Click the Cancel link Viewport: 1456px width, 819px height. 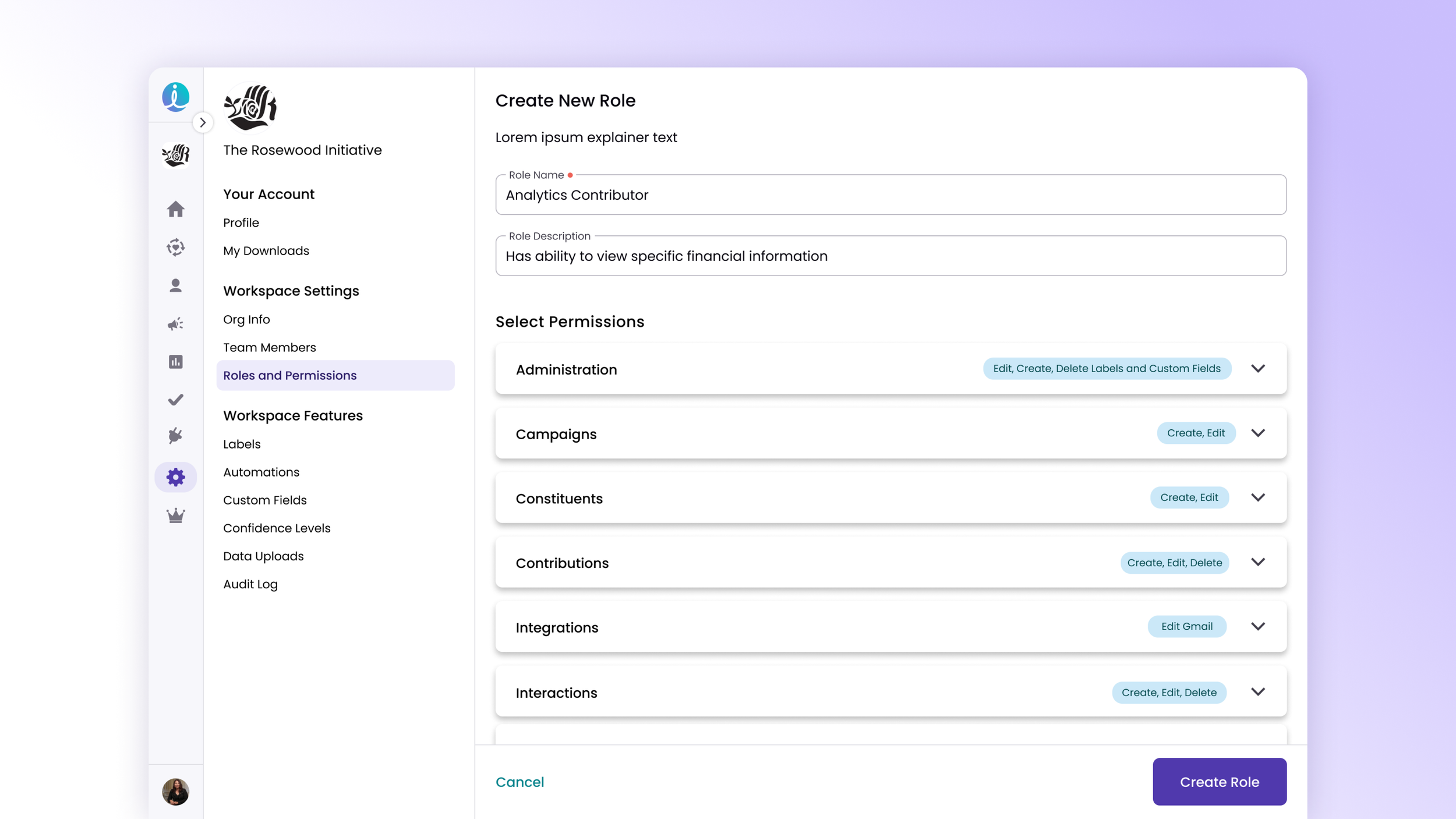pos(520,782)
